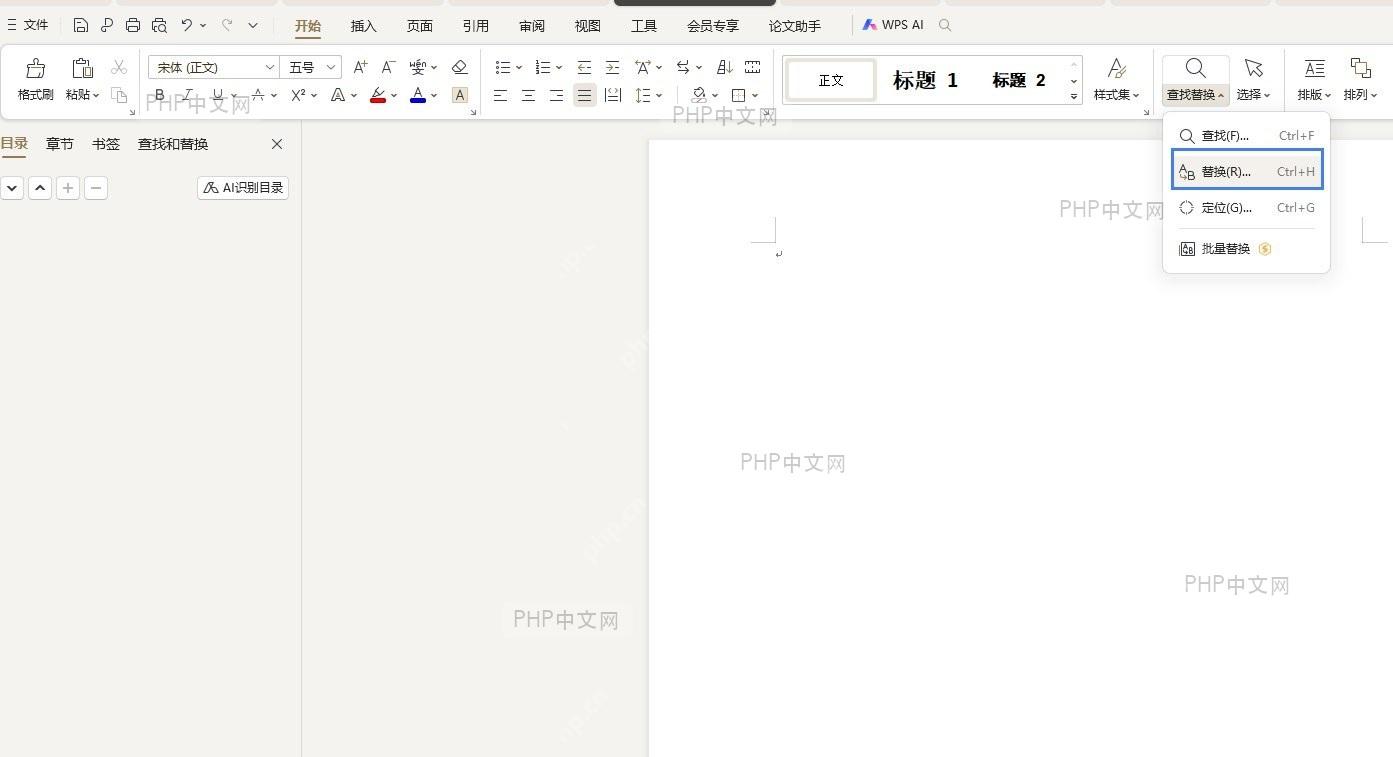Switch to the 插入 ribbon tab
The height and width of the screenshot is (757, 1393).
[364, 26]
